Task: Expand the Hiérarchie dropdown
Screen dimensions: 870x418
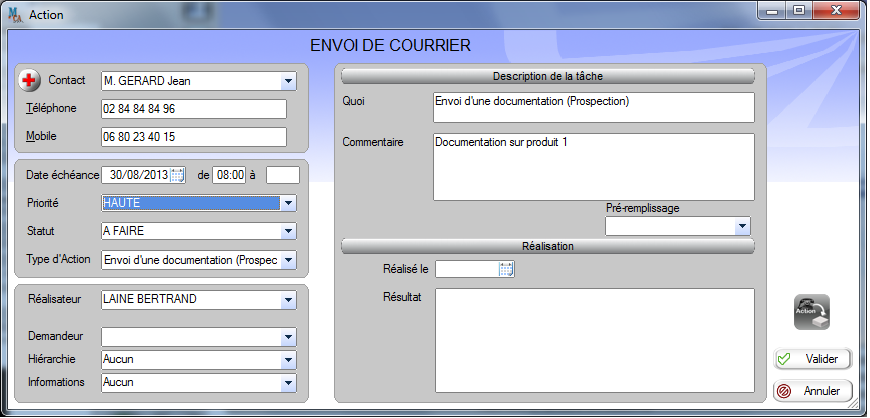Action: [x=288, y=360]
